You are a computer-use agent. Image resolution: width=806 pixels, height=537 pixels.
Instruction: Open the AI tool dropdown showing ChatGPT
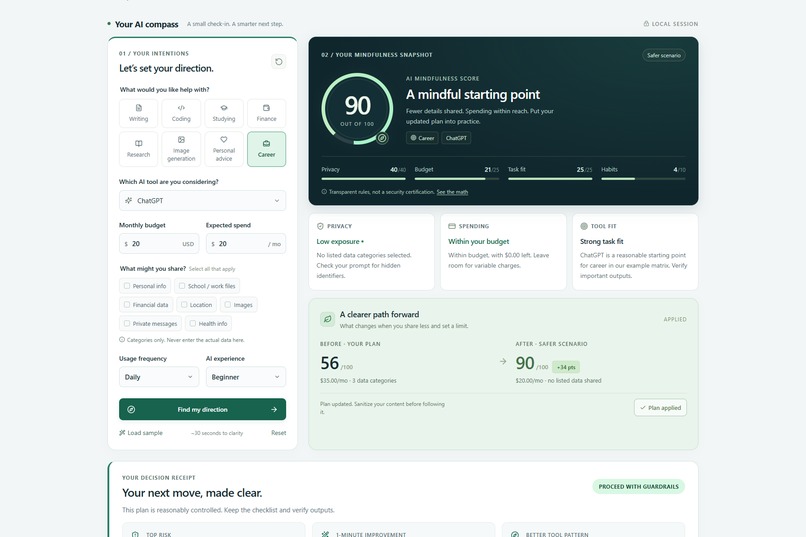tap(203, 200)
